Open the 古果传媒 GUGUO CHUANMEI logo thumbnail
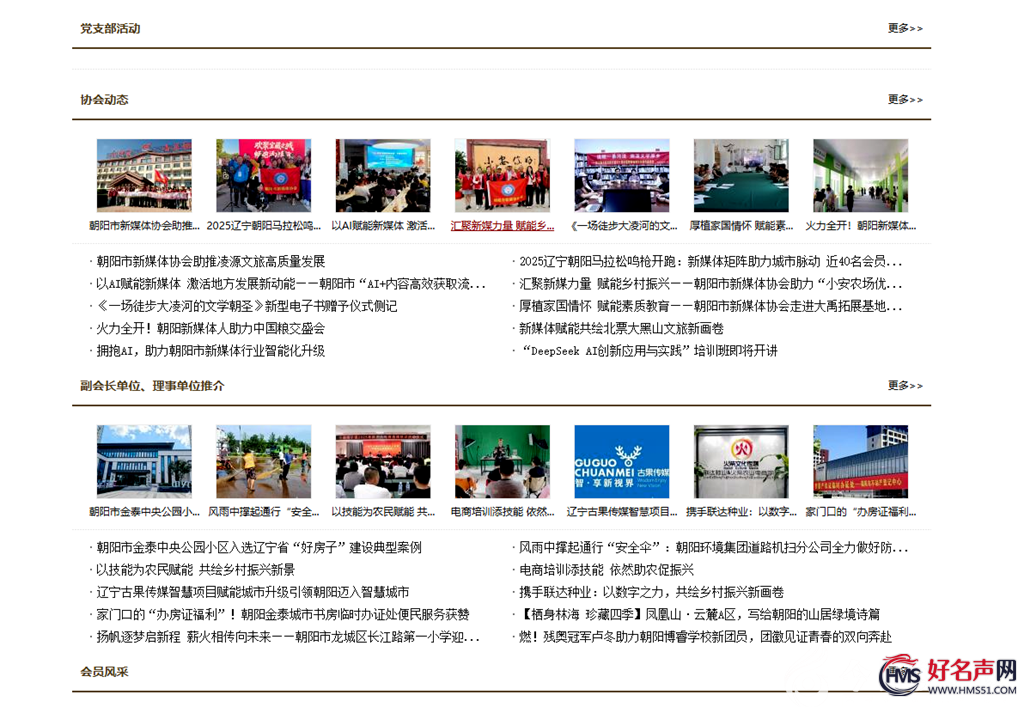This screenshot has width=1024, height=707. pos(621,461)
